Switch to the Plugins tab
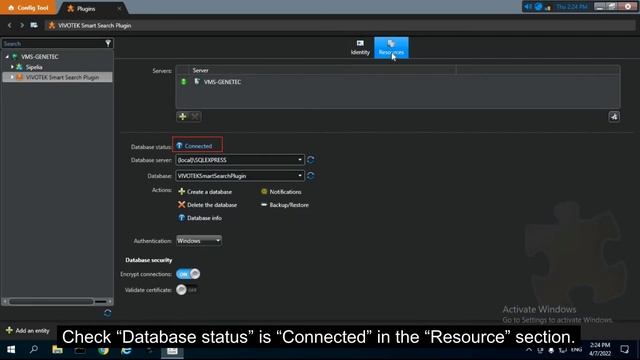640x360 pixels. (x=86, y=9)
